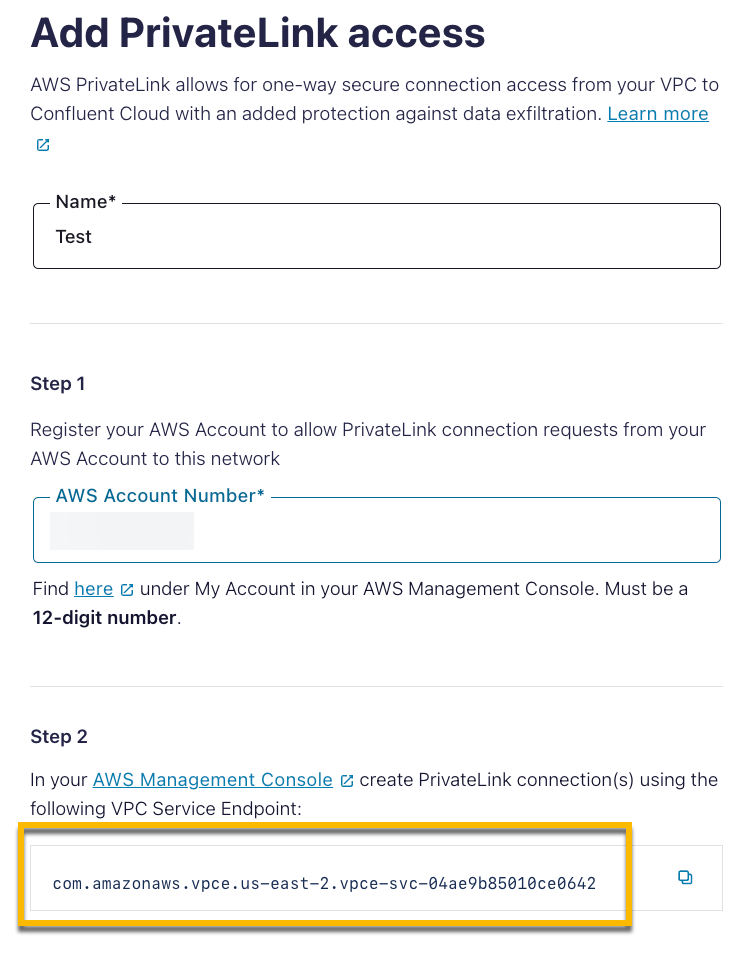Image resolution: width=754 pixels, height=958 pixels.
Task: Click the AWS Account Number* label
Action: tap(160, 496)
